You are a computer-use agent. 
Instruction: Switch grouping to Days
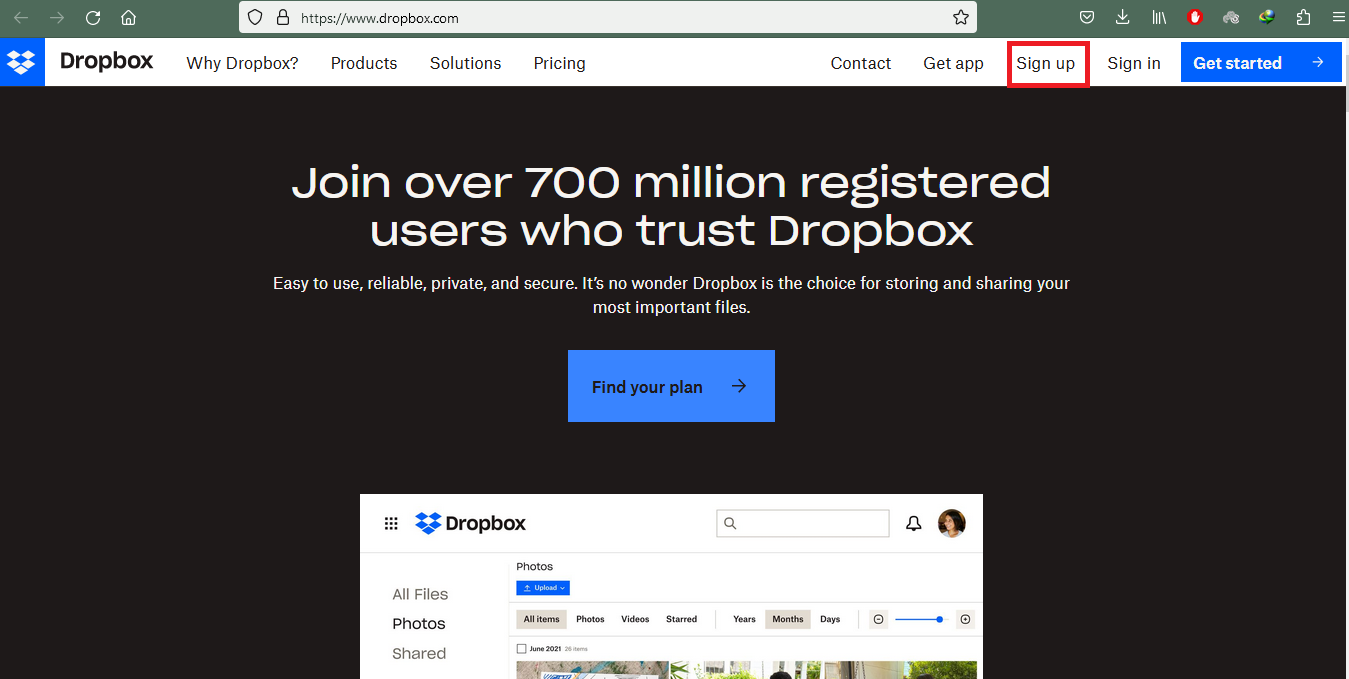(830, 619)
